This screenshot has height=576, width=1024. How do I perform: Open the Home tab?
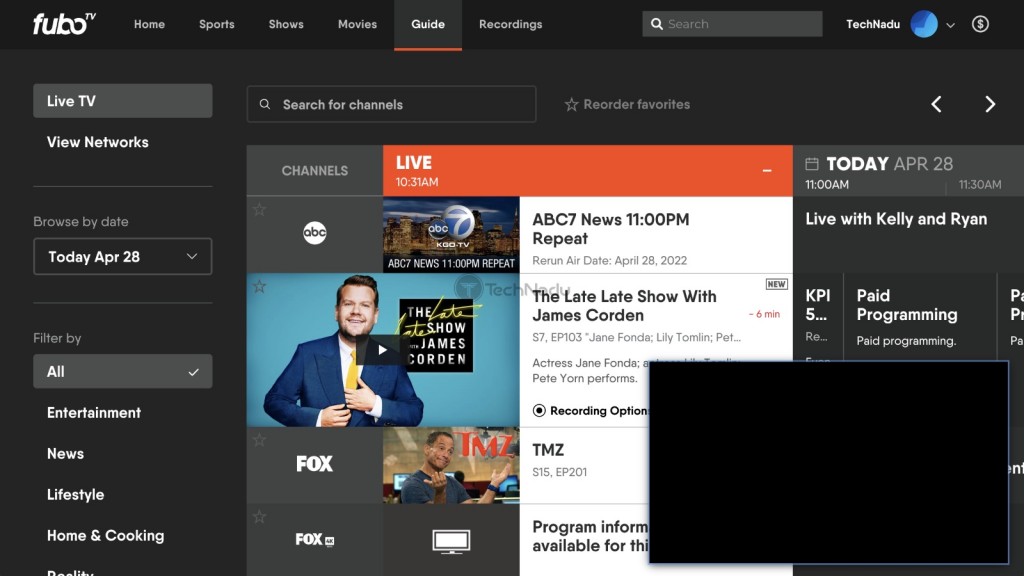coord(150,24)
